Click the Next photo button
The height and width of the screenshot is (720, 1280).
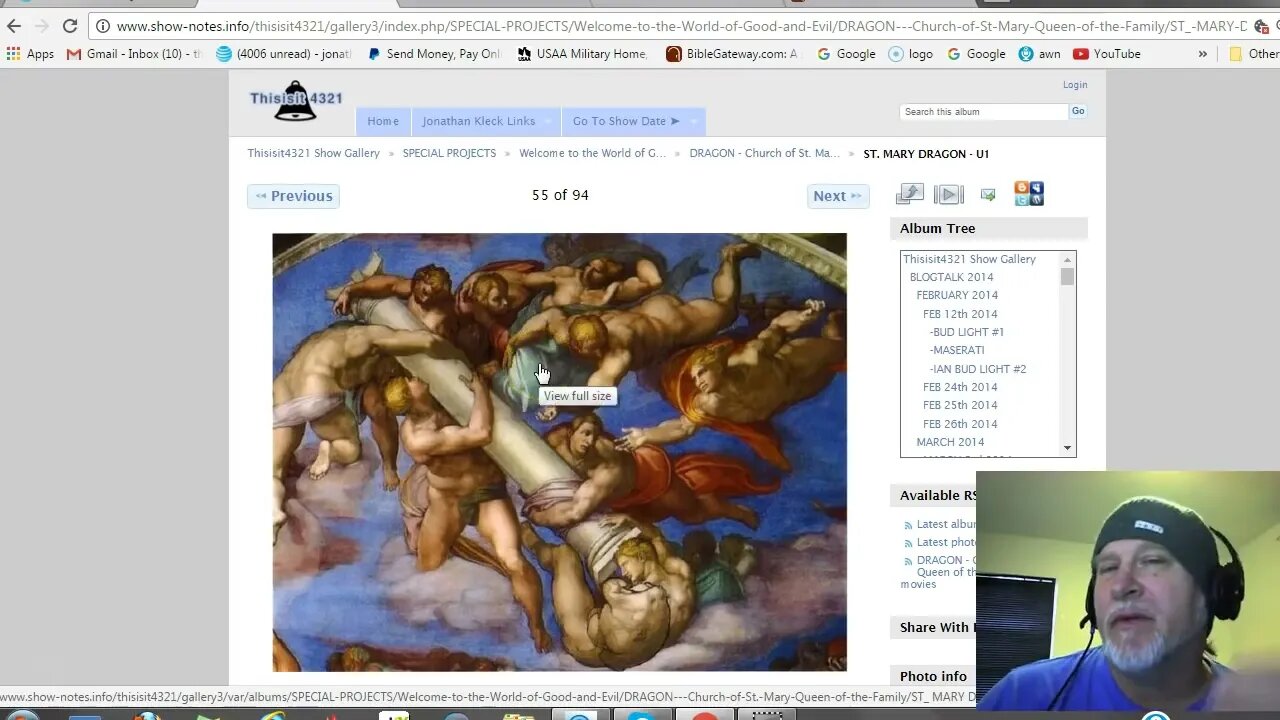[x=837, y=196]
